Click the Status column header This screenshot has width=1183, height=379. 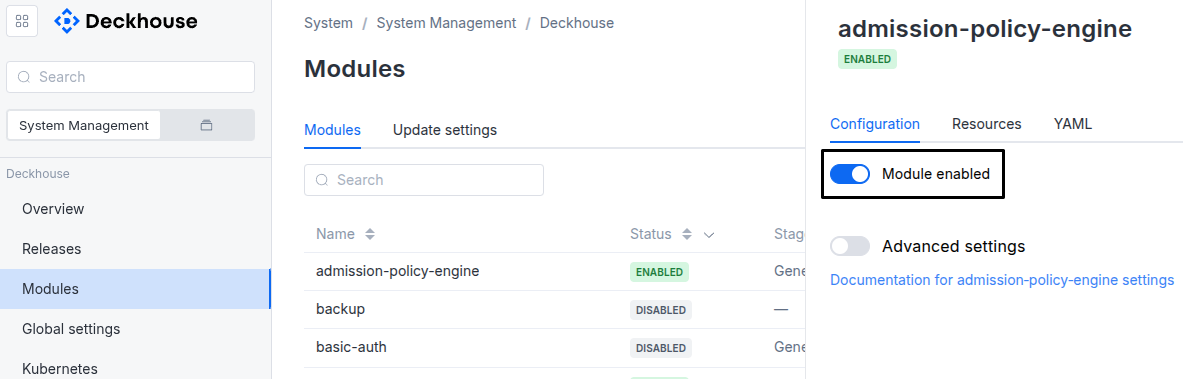650,234
